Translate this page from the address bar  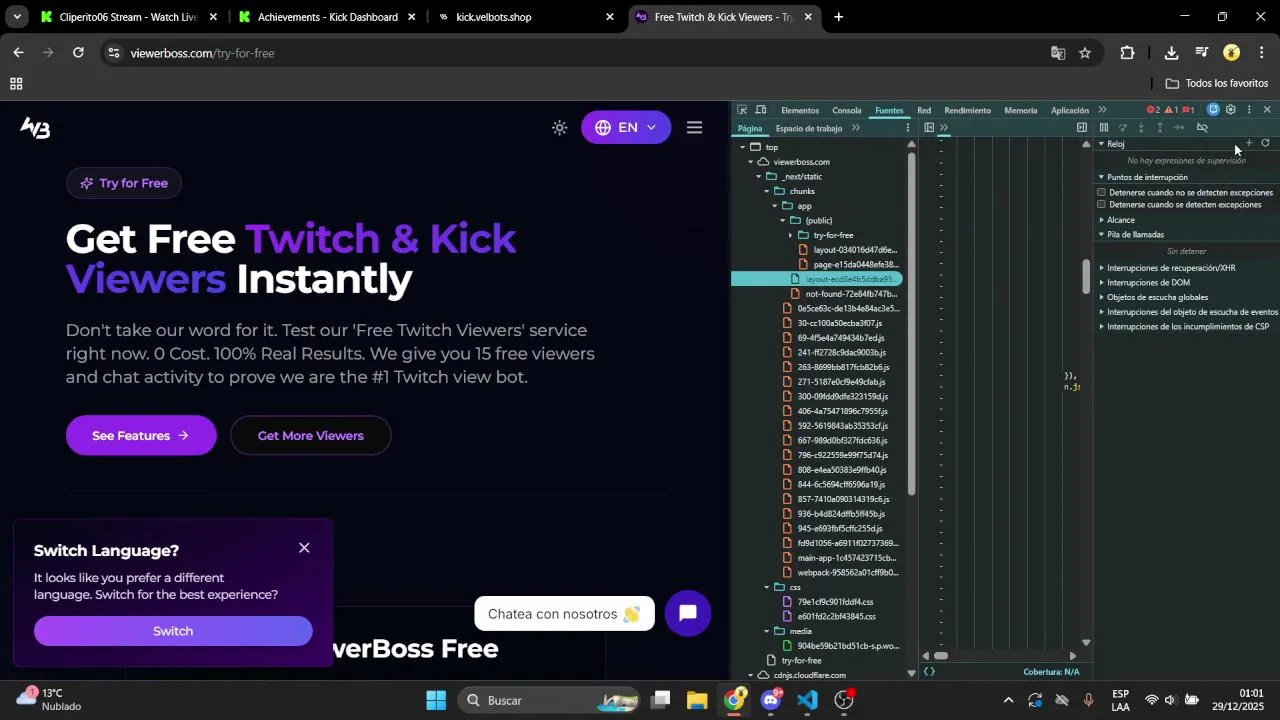pos(1058,53)
